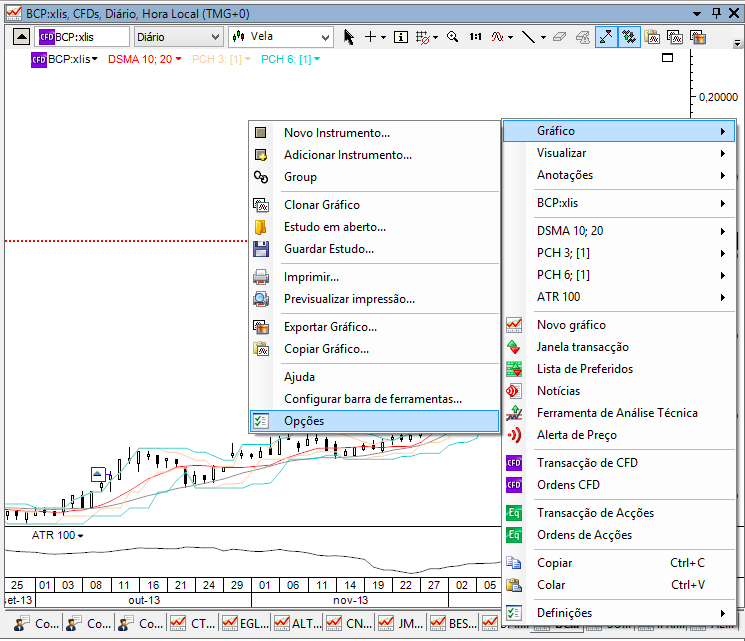
Task: Select Exportar Gráfico... menu entry
Action: (374, 327)
